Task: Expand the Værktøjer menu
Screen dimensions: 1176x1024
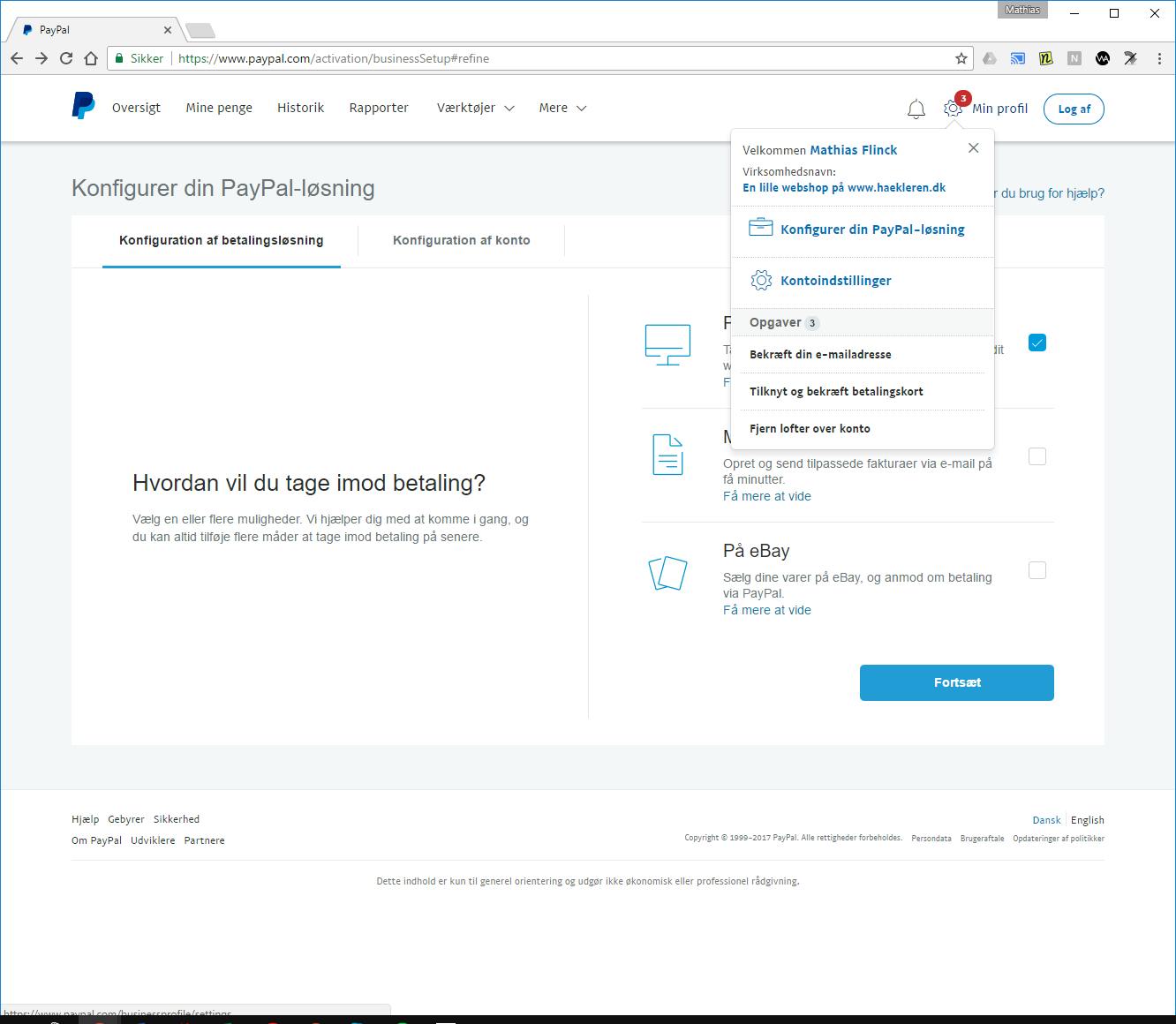Action: 475,108
